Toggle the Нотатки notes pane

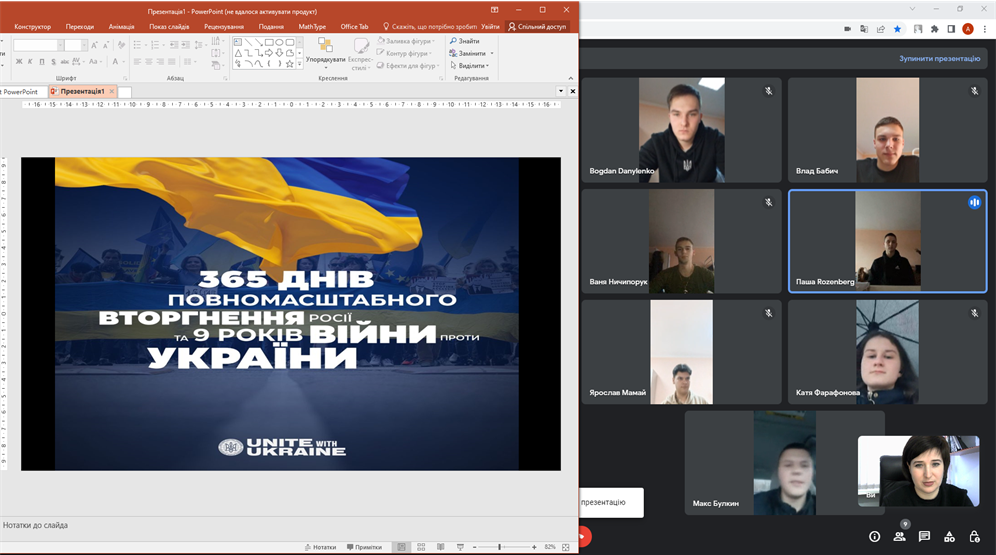point(320,547)
